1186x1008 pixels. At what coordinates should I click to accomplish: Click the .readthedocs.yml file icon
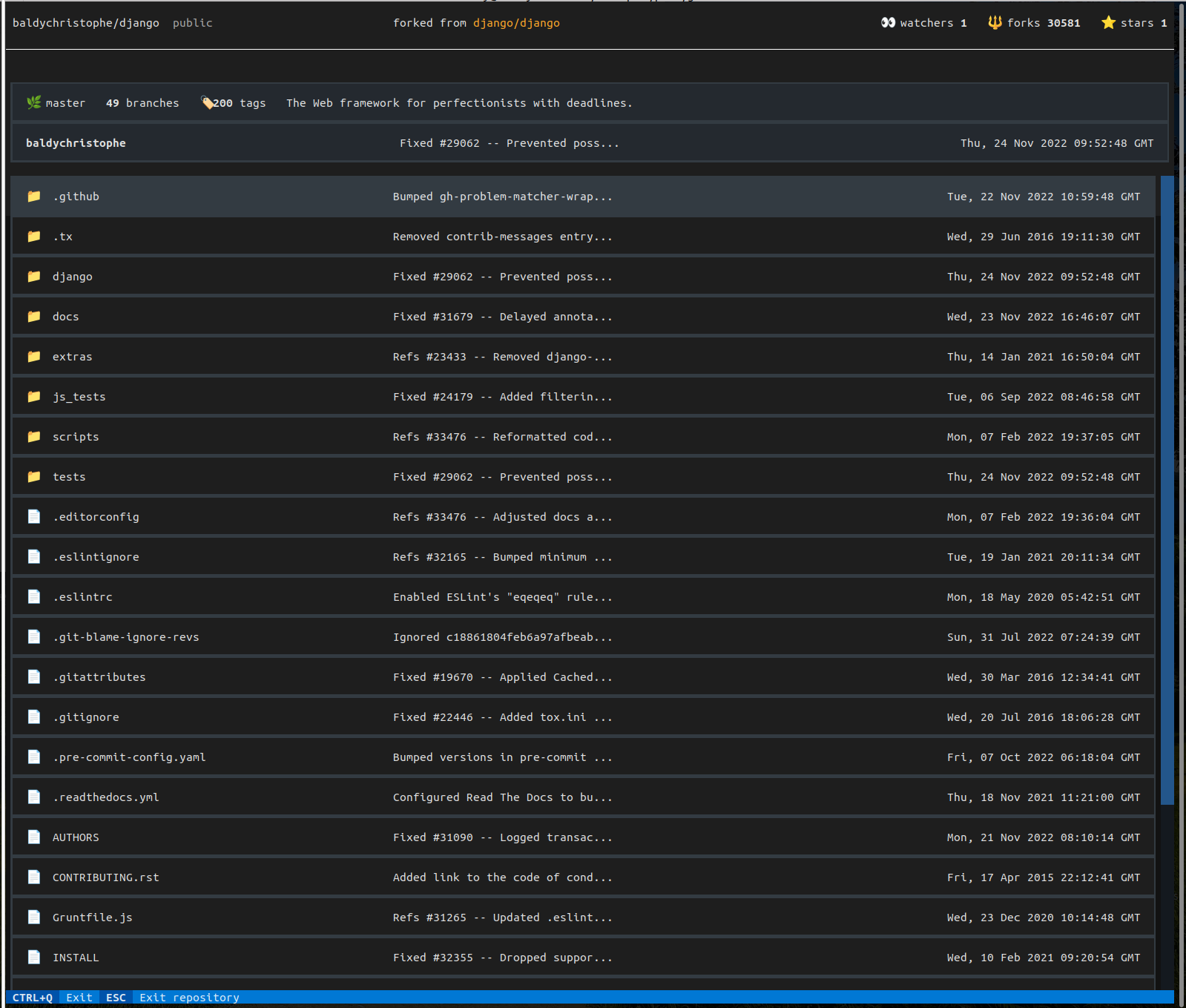click(34, 797)
